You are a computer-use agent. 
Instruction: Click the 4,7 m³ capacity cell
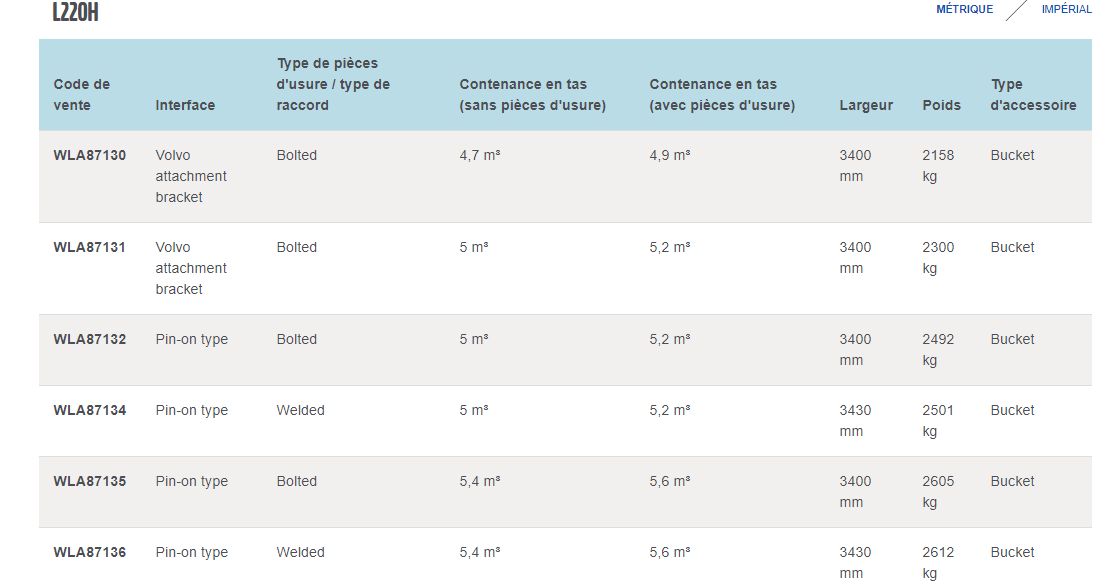pos(479,155)
